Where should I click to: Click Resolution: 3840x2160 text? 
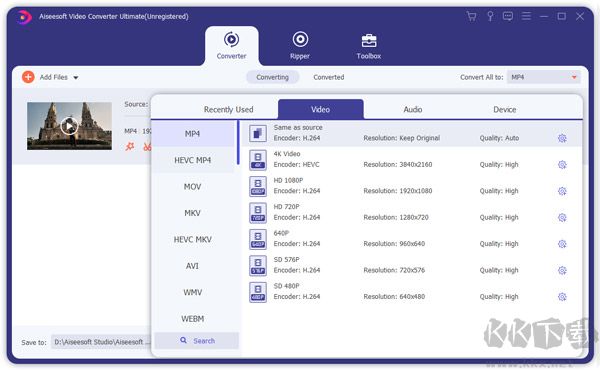point(398,165)
